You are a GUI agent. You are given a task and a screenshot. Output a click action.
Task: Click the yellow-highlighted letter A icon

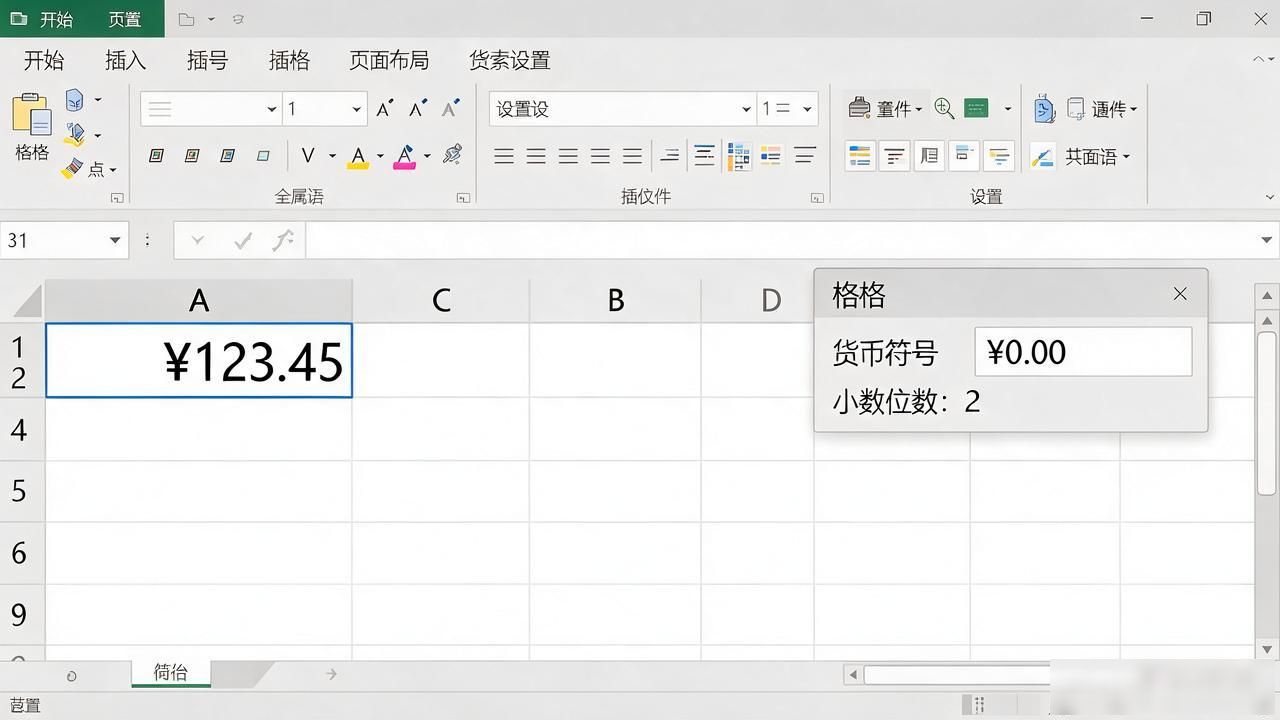(x=358, y=156)
